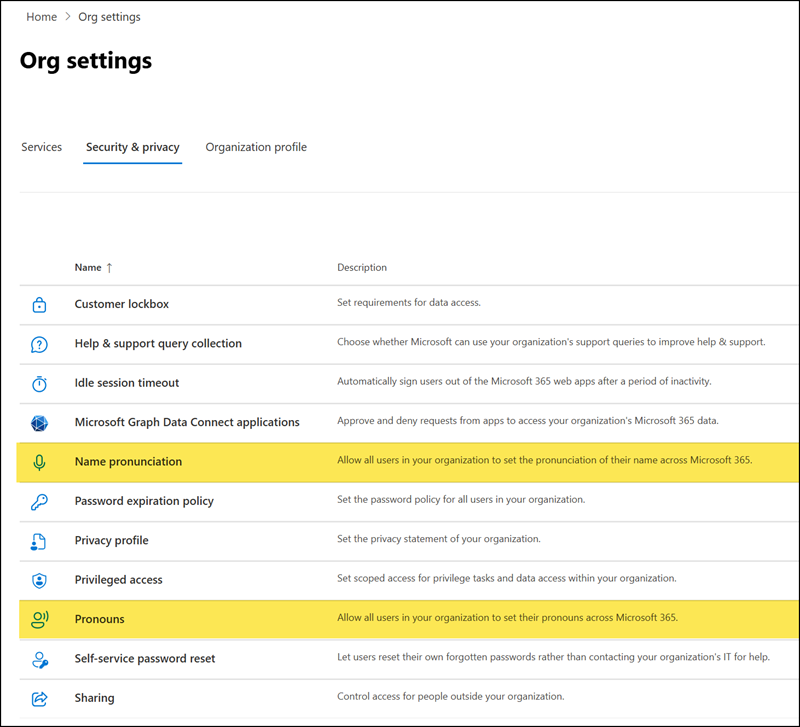Click the Help & support question bubble icon
The height and width of the screenshot is (727, 800).
click(x=39, y=344)
